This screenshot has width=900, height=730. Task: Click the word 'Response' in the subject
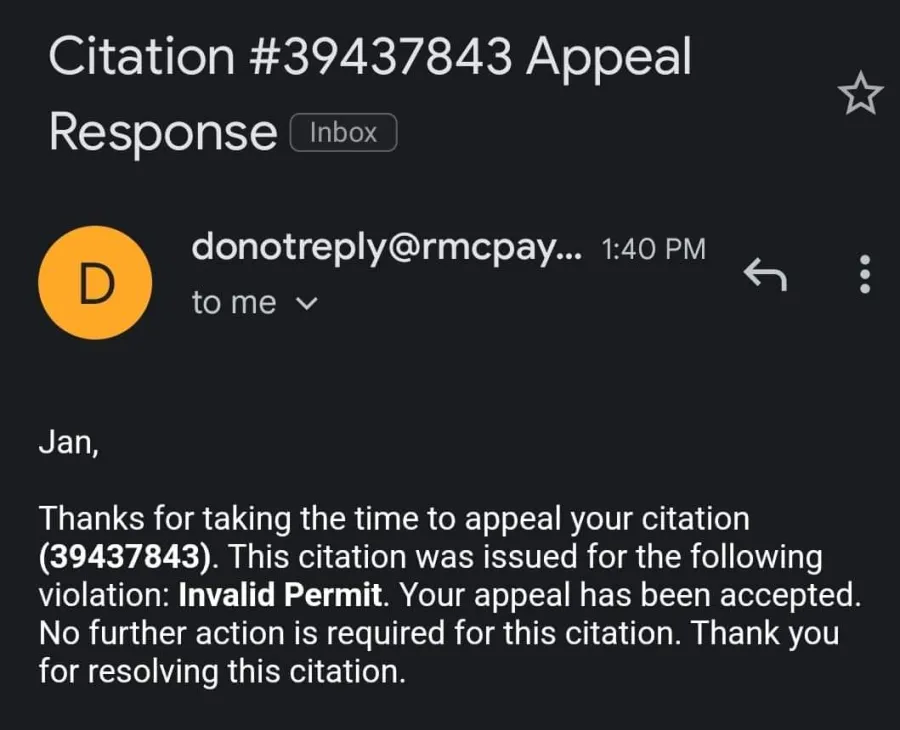(x=163, y=133)
